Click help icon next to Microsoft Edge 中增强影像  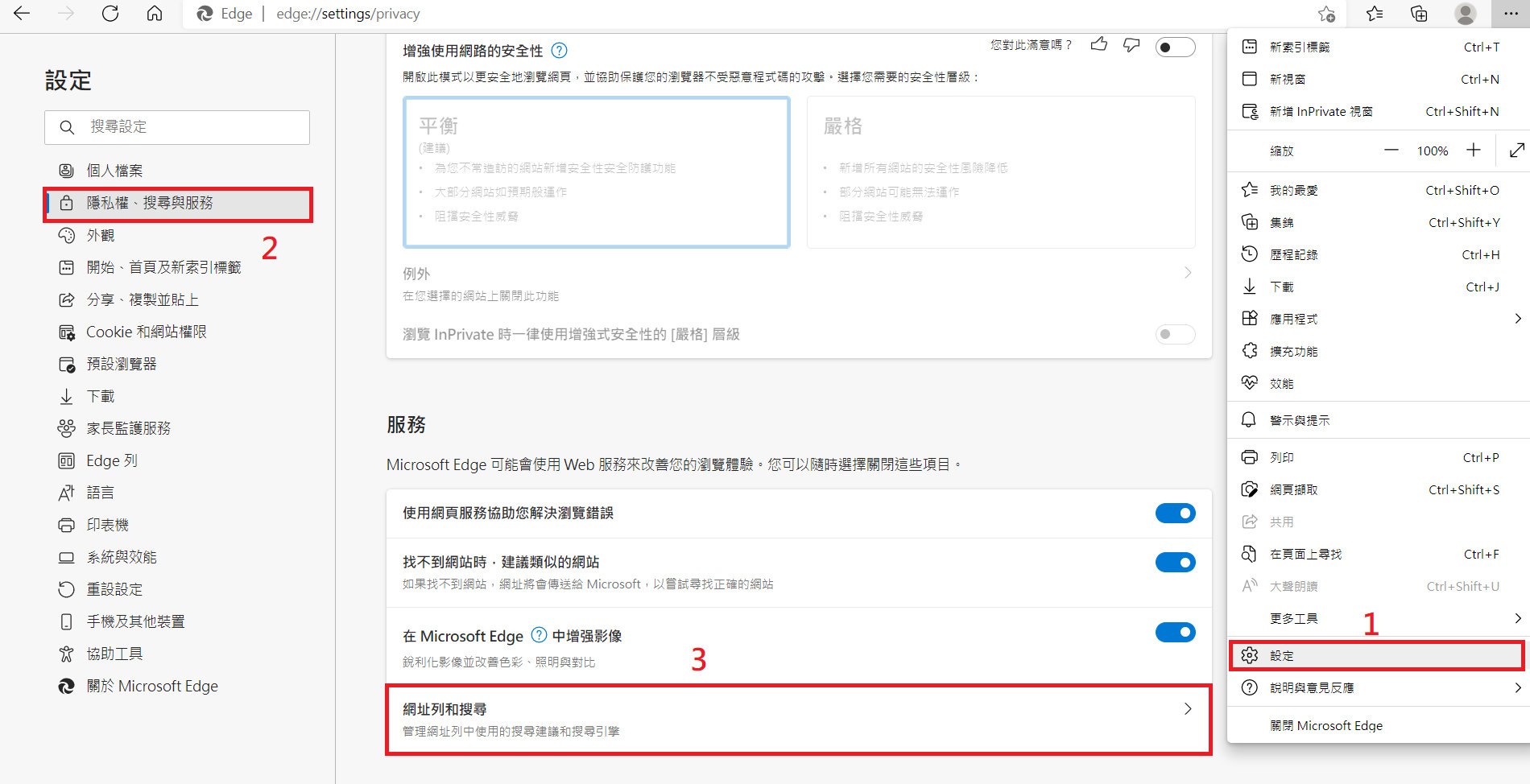(539, 635)
